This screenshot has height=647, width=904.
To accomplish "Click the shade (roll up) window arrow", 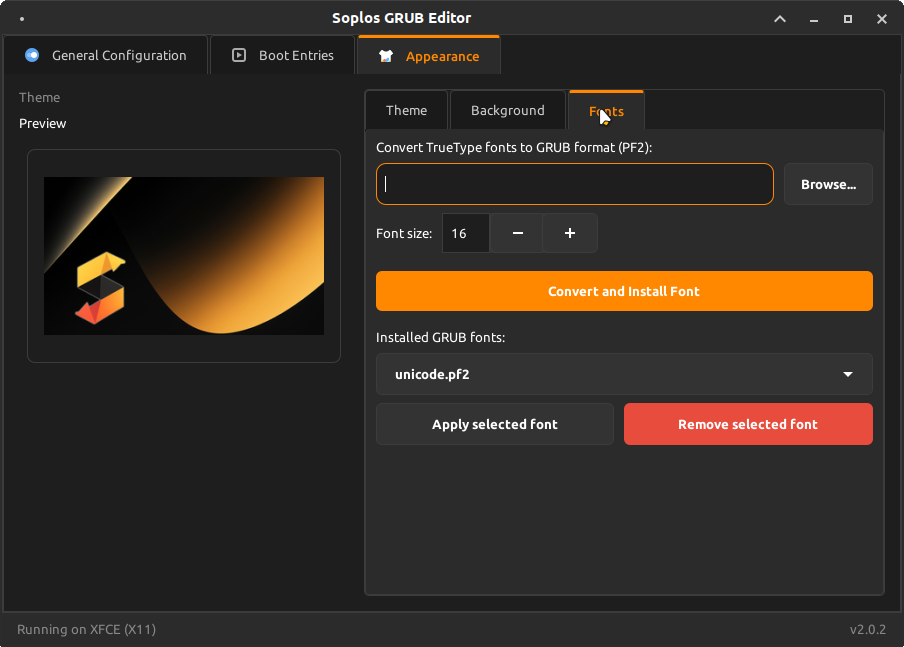I will click(779, 18).
